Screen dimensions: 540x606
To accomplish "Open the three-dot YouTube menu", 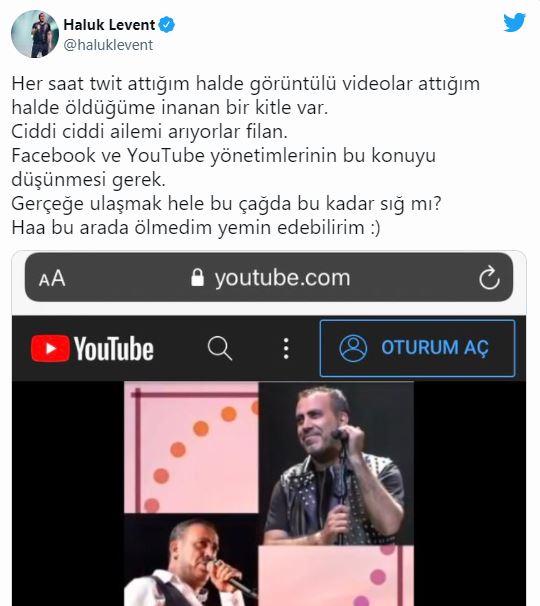I will click(286, 348).
